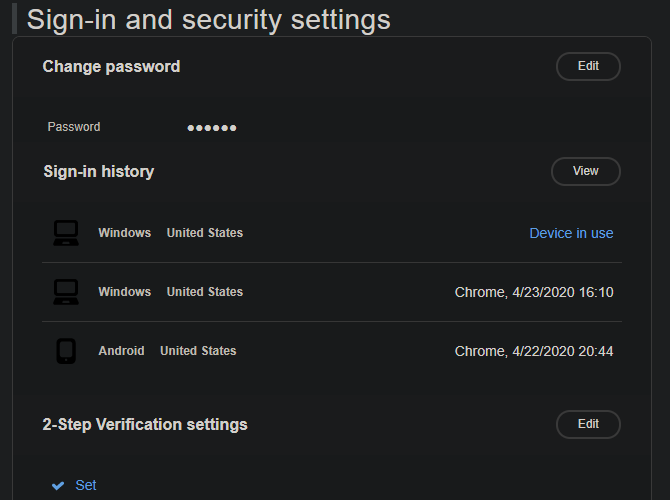Image resolution: width=670 pixels, height=500 pixels.
Task: Click United States in second Windows row
Action: (205, 292)
